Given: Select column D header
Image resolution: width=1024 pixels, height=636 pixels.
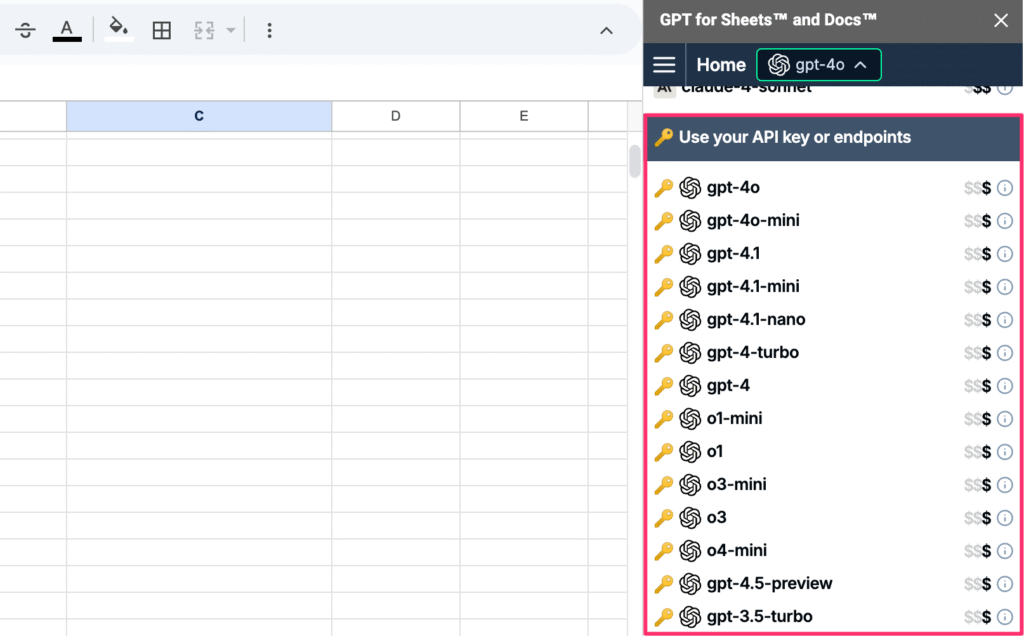Looking at the screenshot, I should (x=396, y=116).
